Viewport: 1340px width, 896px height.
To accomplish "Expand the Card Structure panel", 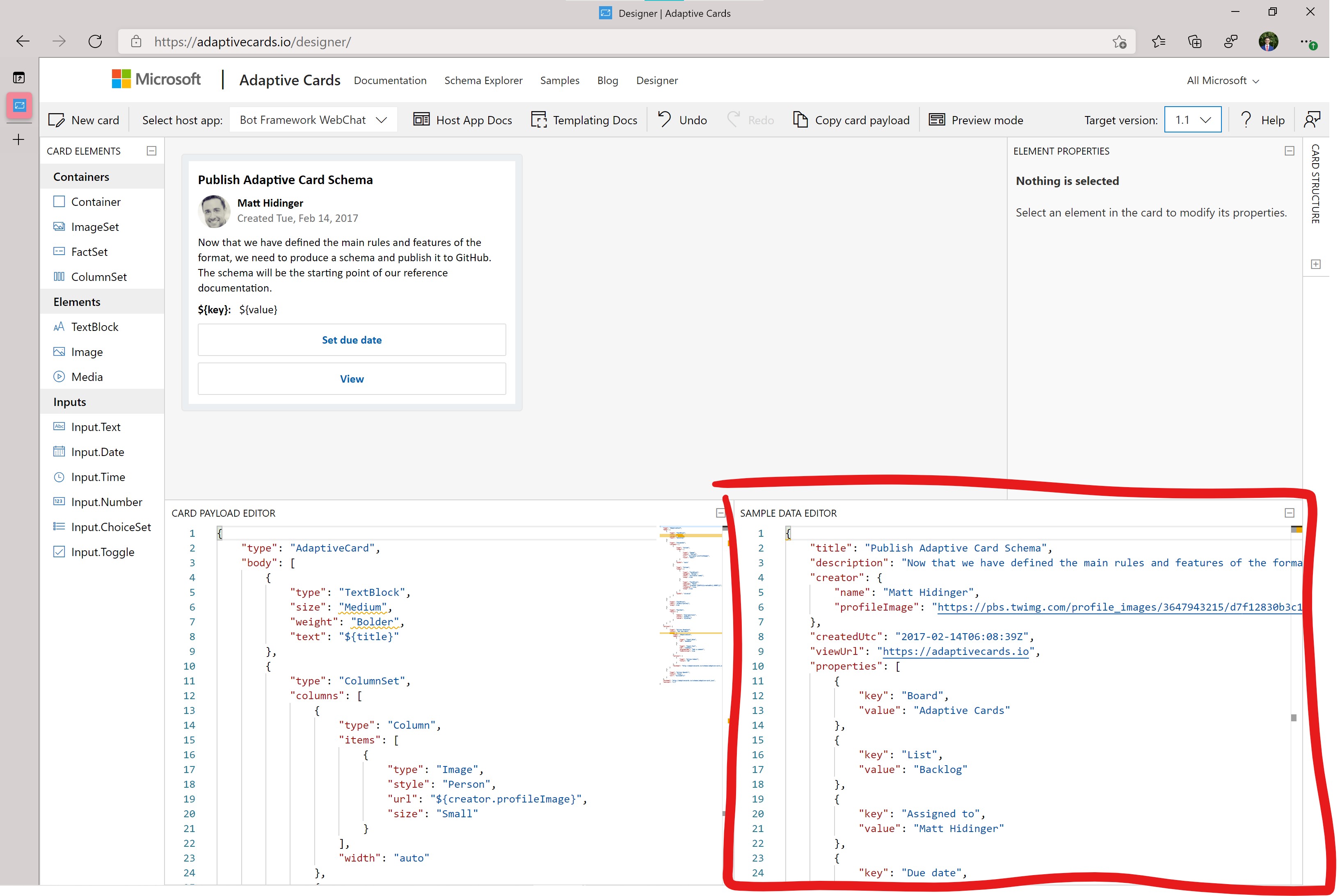I will [x=1315, y=264].
